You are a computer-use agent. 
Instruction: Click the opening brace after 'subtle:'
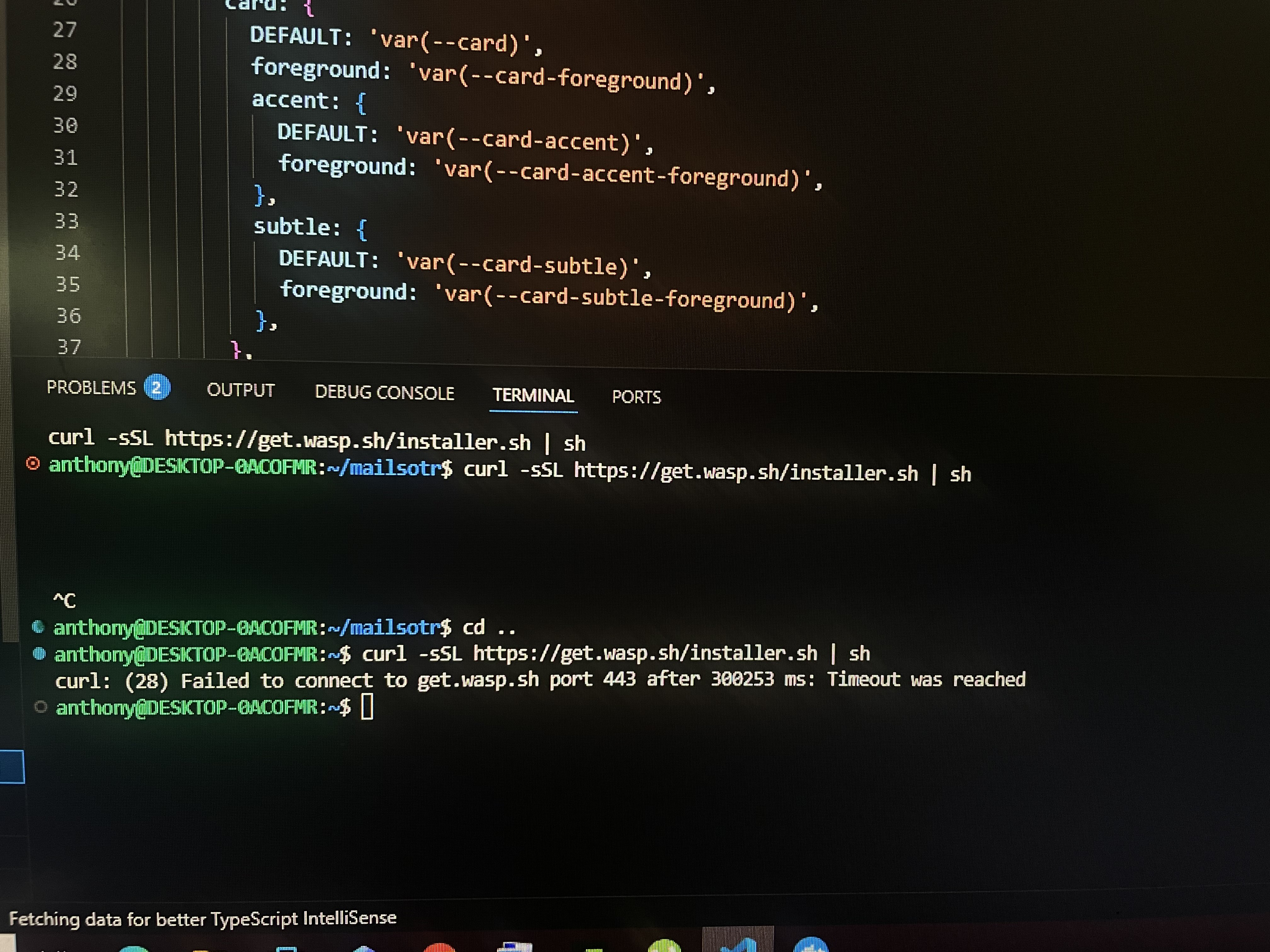tap(361, 229)
